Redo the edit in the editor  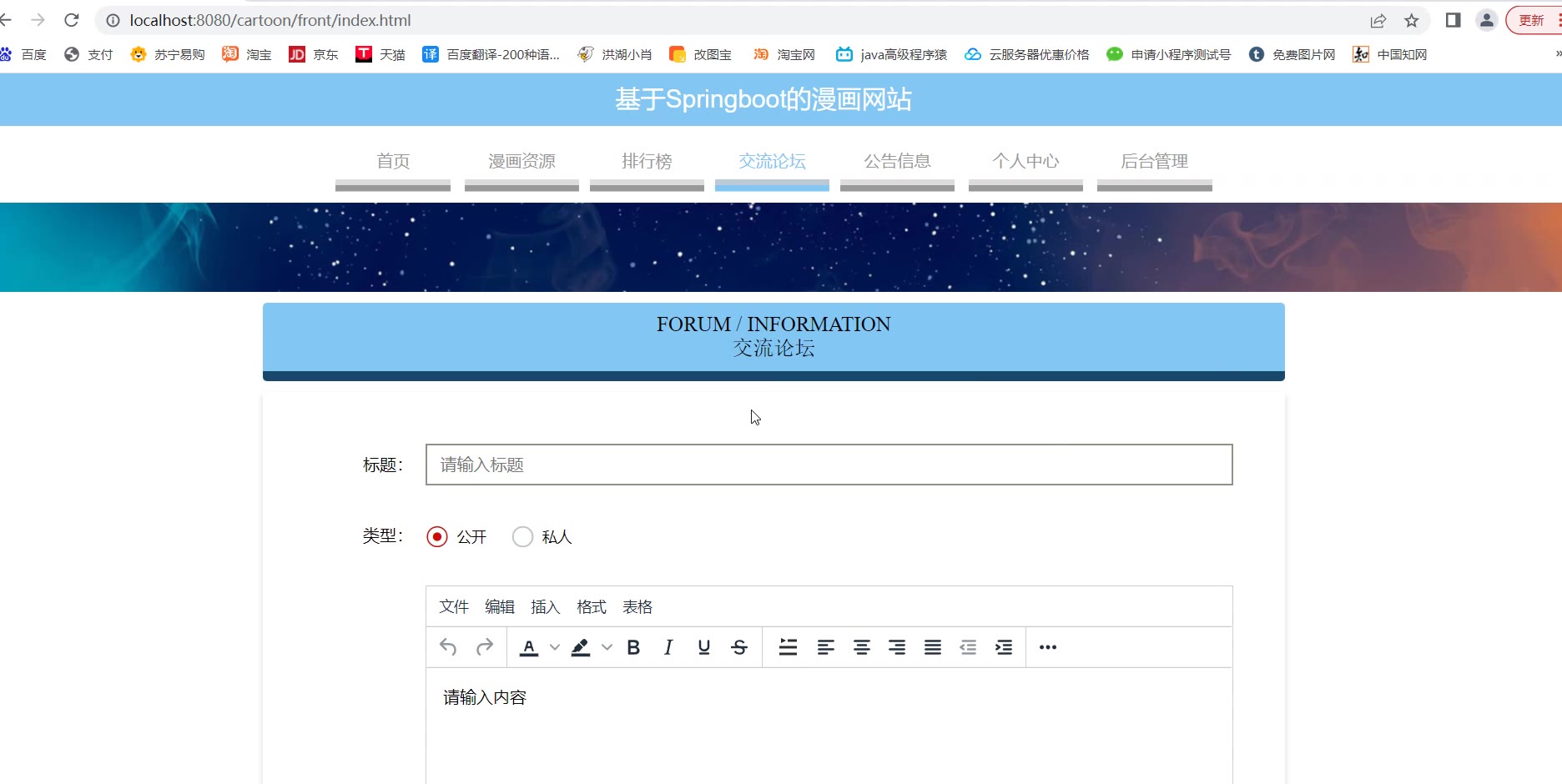[x=485, y=647]
